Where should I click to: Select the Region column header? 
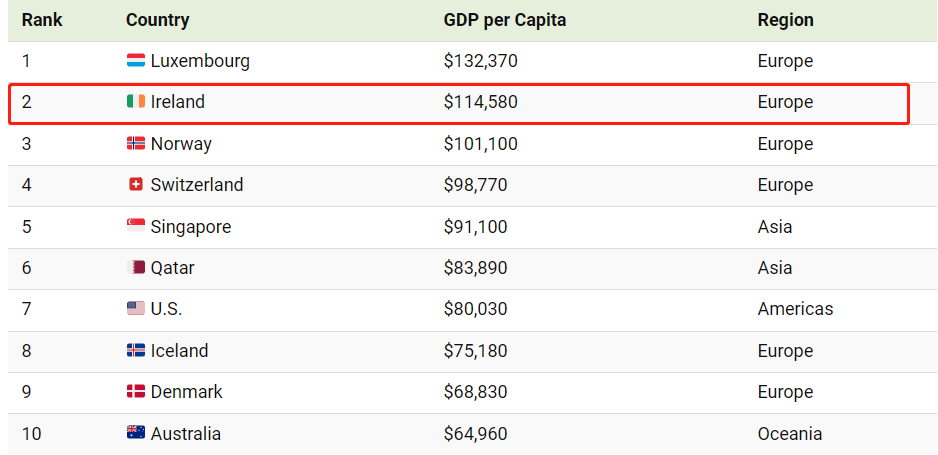pyautogui.click(x=785, y=20)
